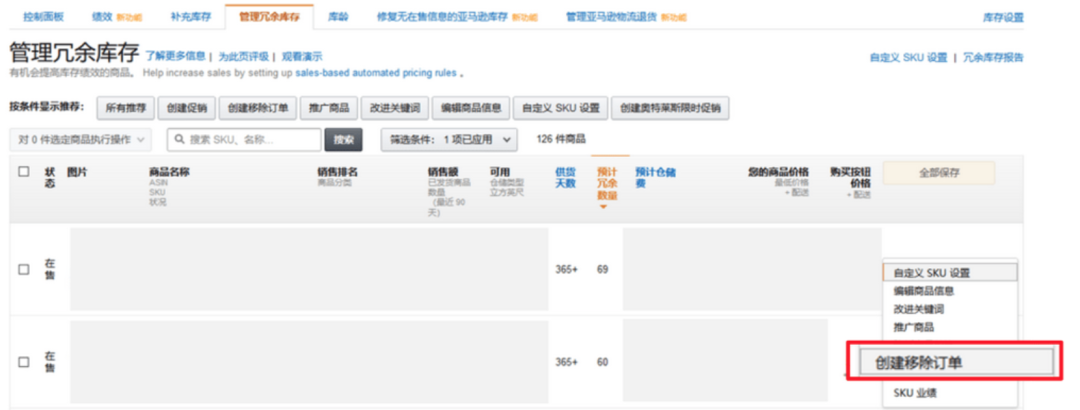
Task: Open 筛选条件: 1 项已应用 dropdown
Action: pos(449,140)
